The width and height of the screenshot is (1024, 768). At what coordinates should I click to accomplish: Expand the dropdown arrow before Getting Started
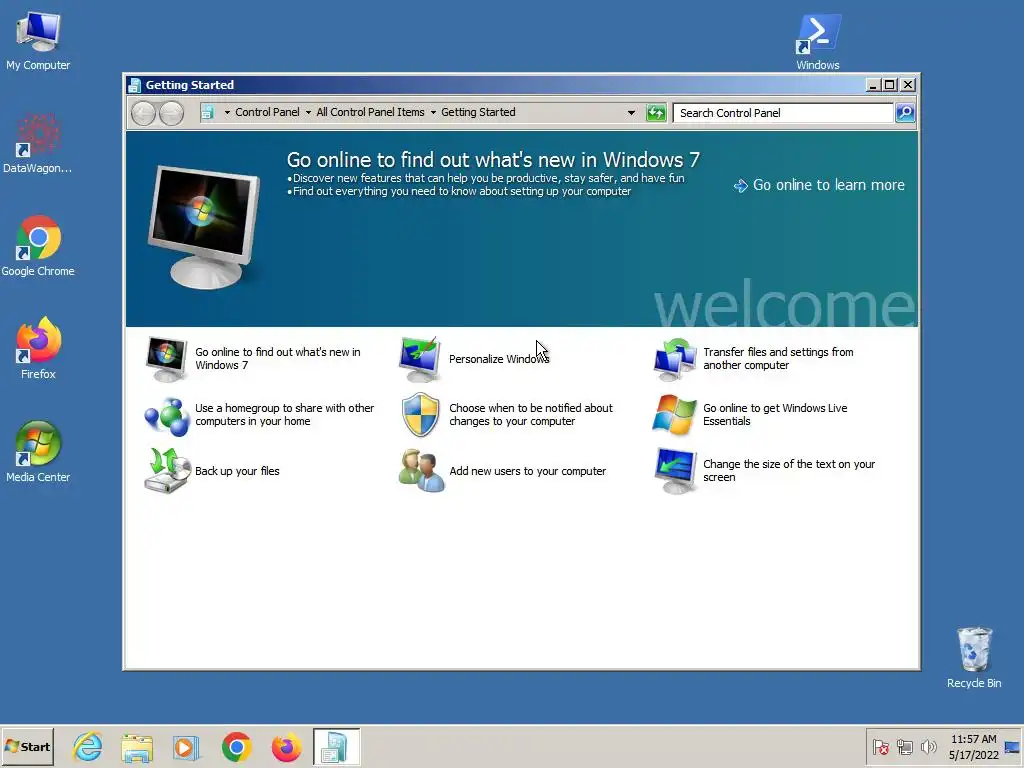coord(433,113)
